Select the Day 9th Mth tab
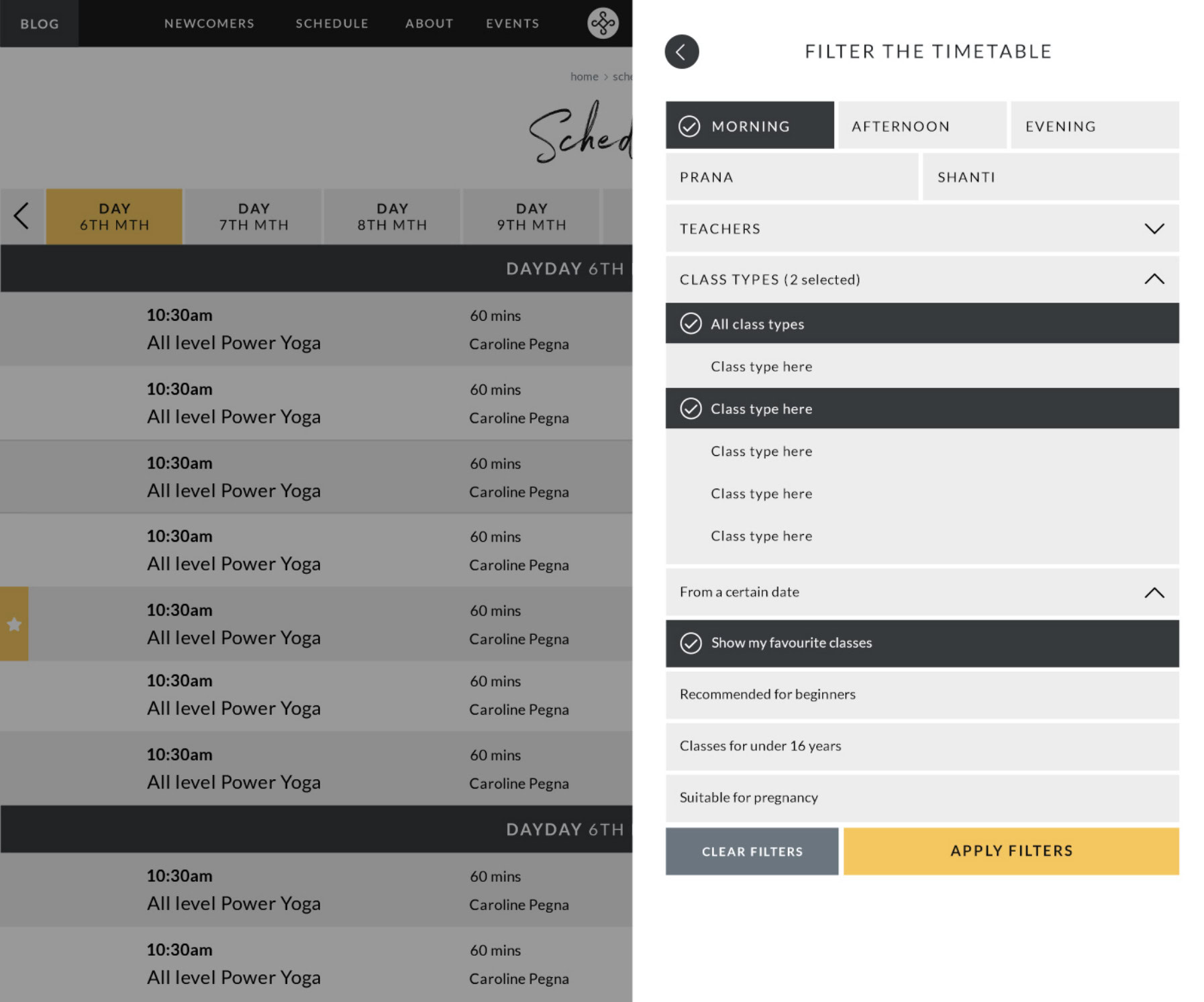This screenshot has height=1002, width=1204. coord(532,216)
